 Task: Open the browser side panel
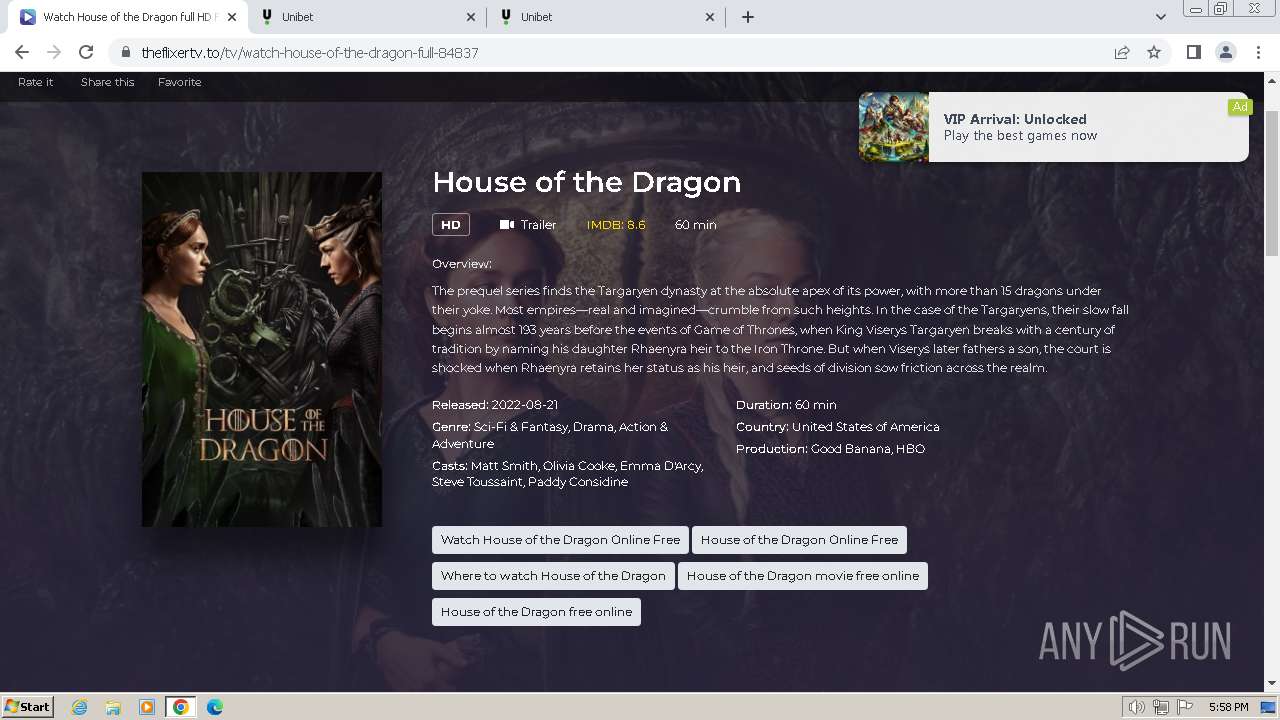(x=1193, y=52)
